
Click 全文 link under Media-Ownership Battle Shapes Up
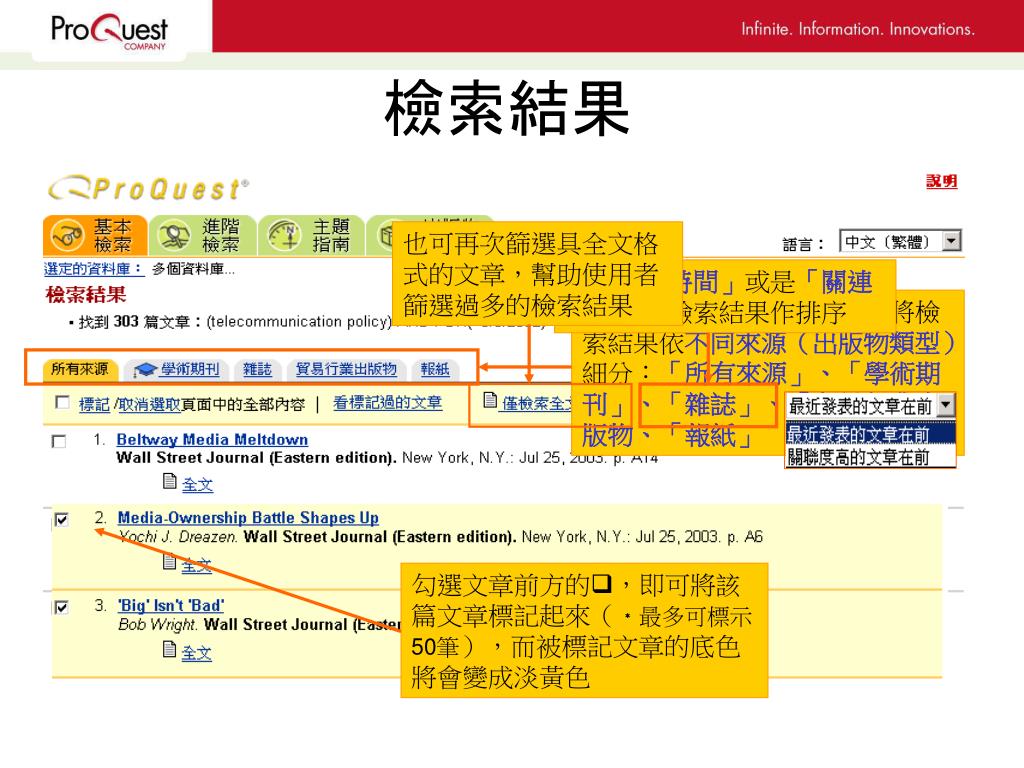point(197,566)
